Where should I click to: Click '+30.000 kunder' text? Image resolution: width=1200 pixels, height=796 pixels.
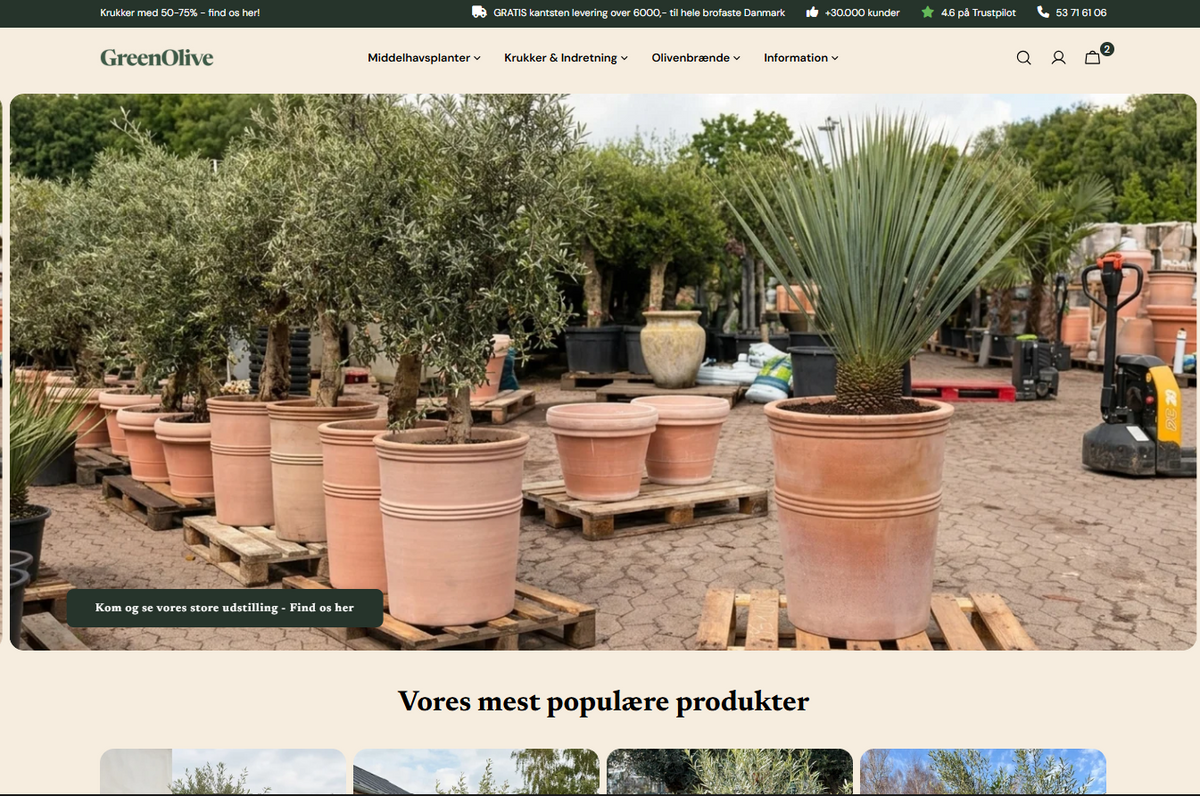[862, 13]
